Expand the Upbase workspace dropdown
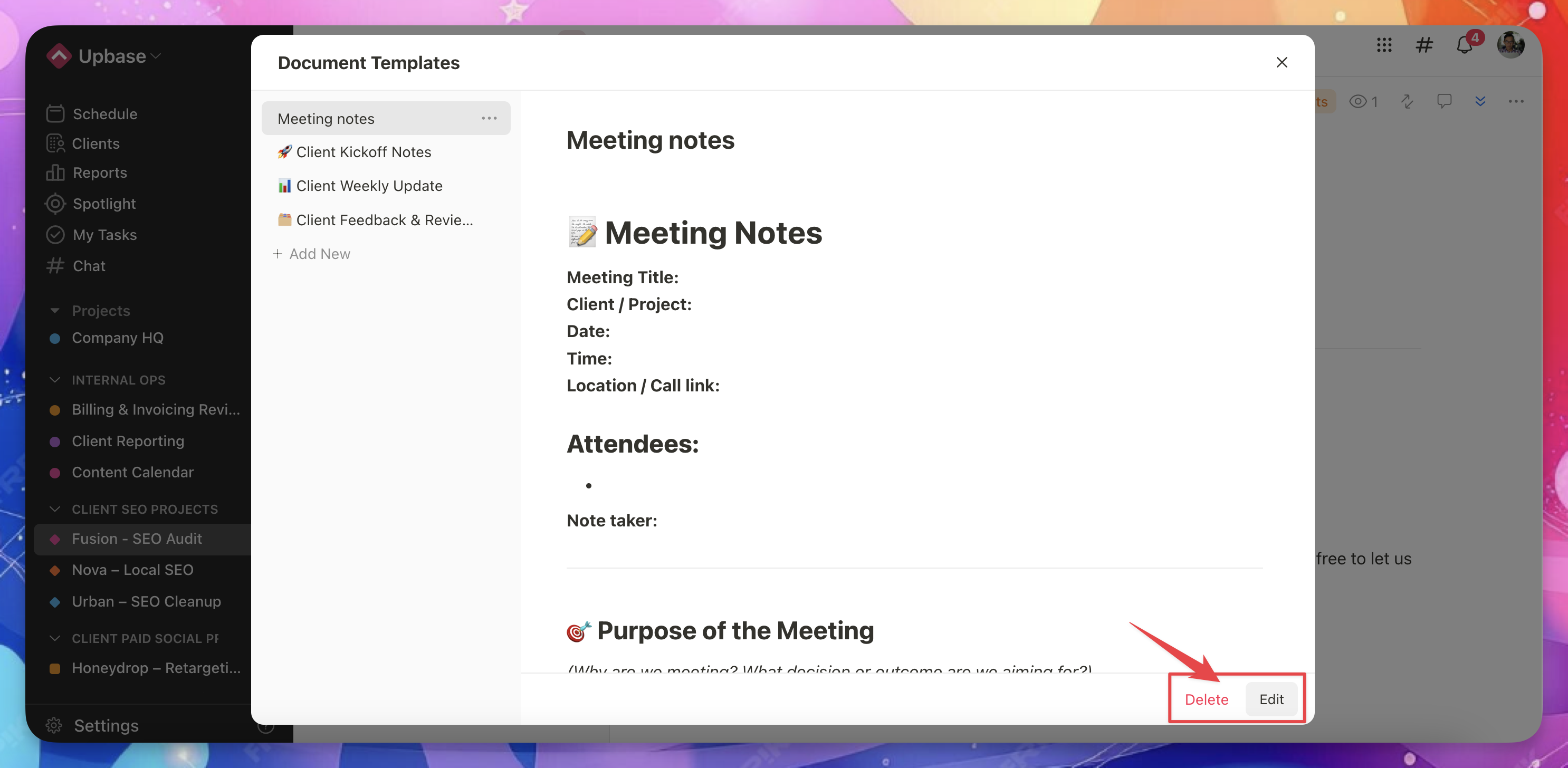Image resolution: width=1568 pixels, height=768 pixels. click(x=156, y=56)
